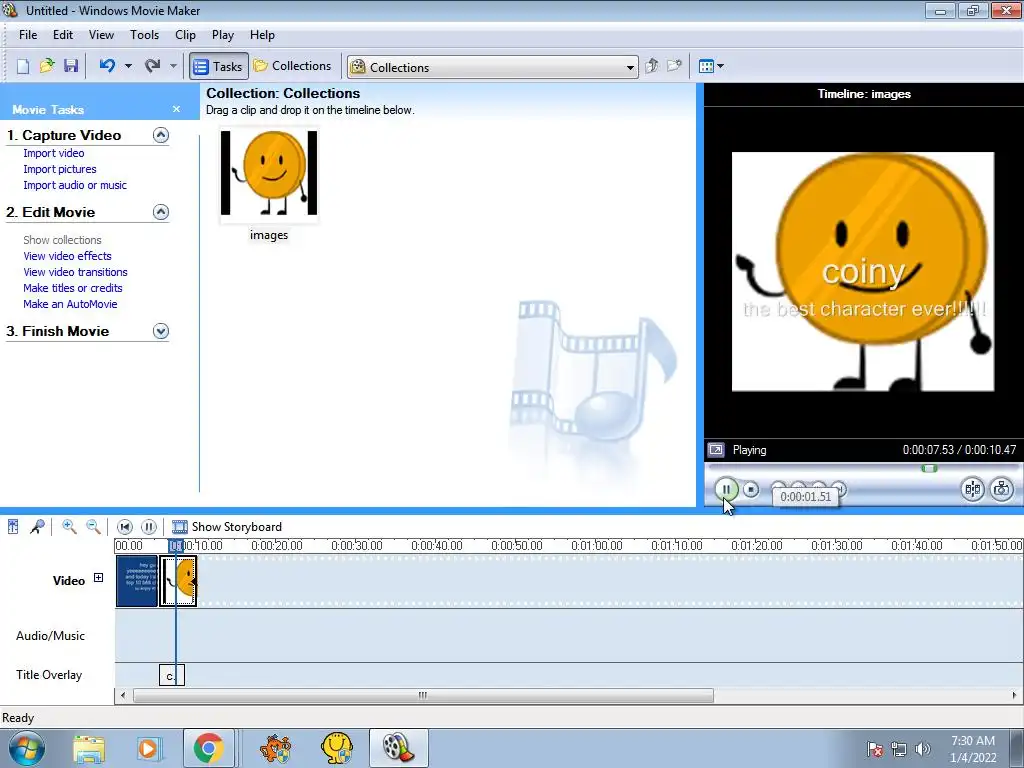Open a project with the folder icon
1024x768 pixels.
46,66
